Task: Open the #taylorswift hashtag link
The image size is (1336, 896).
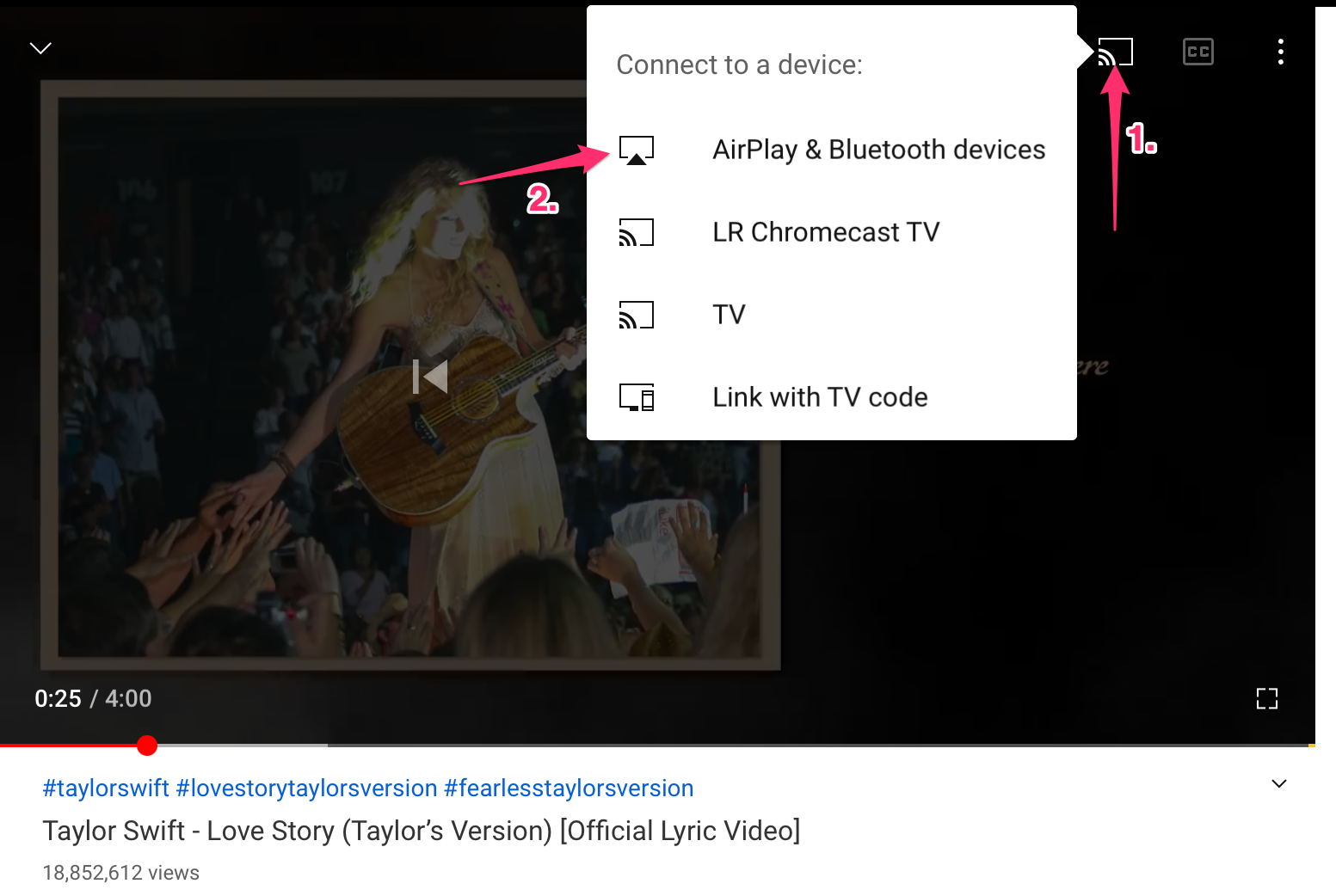Action: [105, 788]
